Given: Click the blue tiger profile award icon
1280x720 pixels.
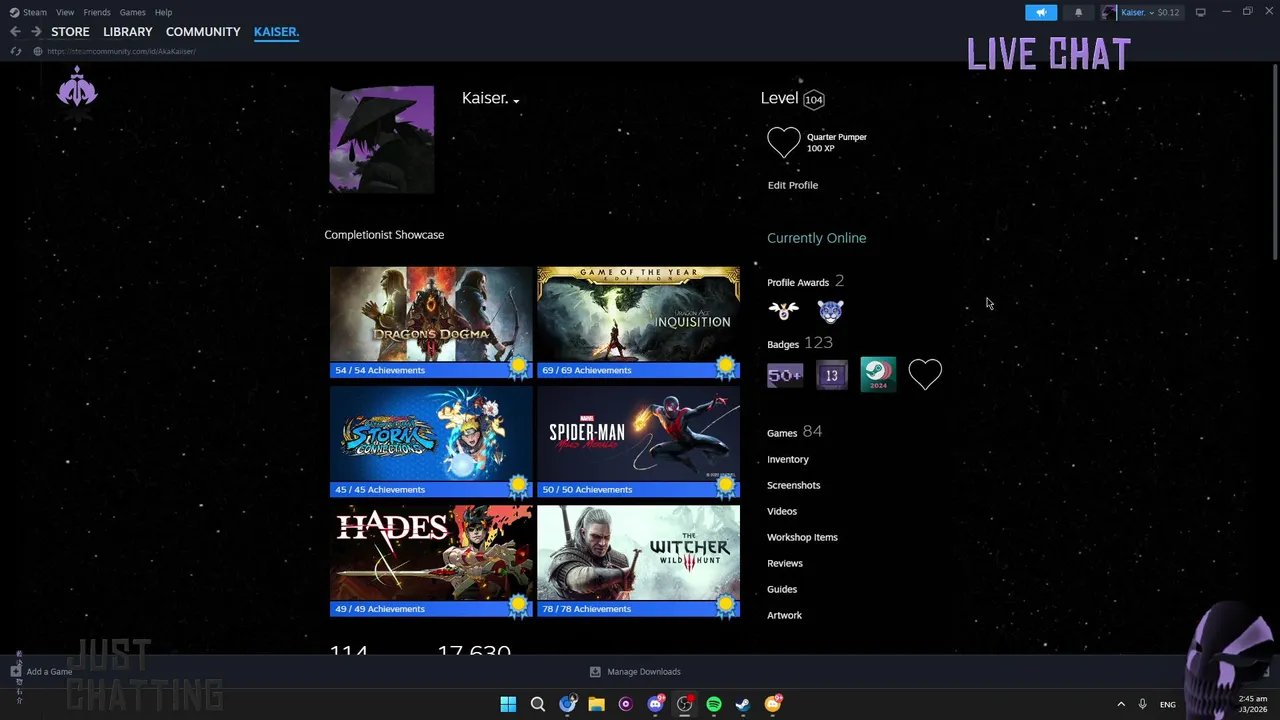Looking at the screenshot, I should (831, 311).
